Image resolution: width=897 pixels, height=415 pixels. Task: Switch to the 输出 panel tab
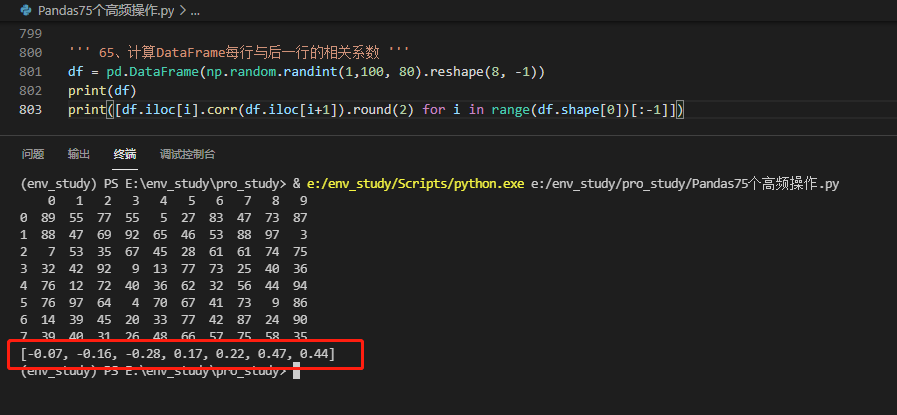click(x=78, y=154)
